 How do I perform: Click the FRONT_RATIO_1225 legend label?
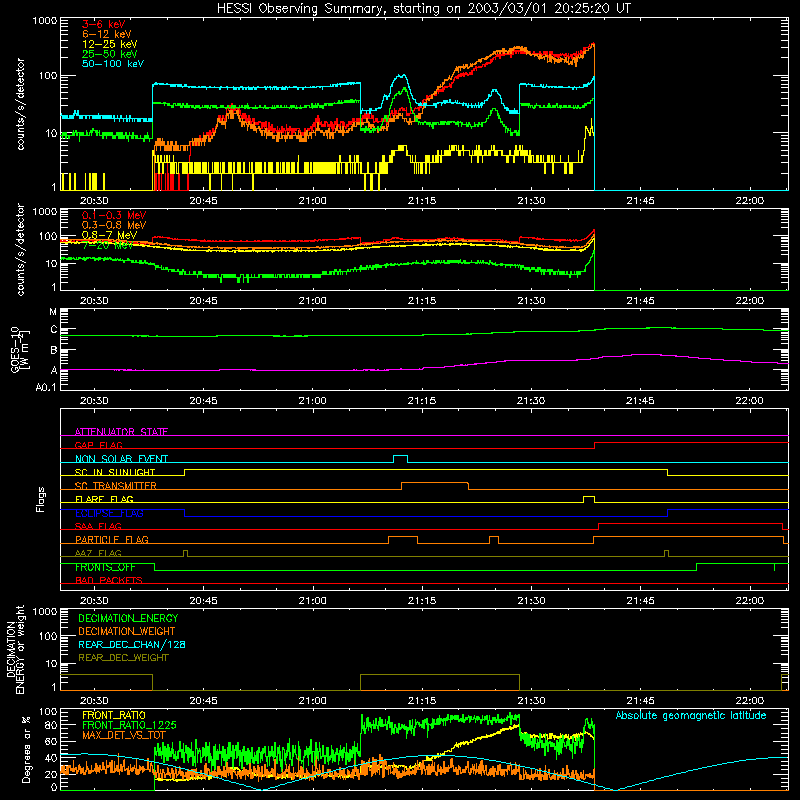pyautogui.click(x=129, y=725)
